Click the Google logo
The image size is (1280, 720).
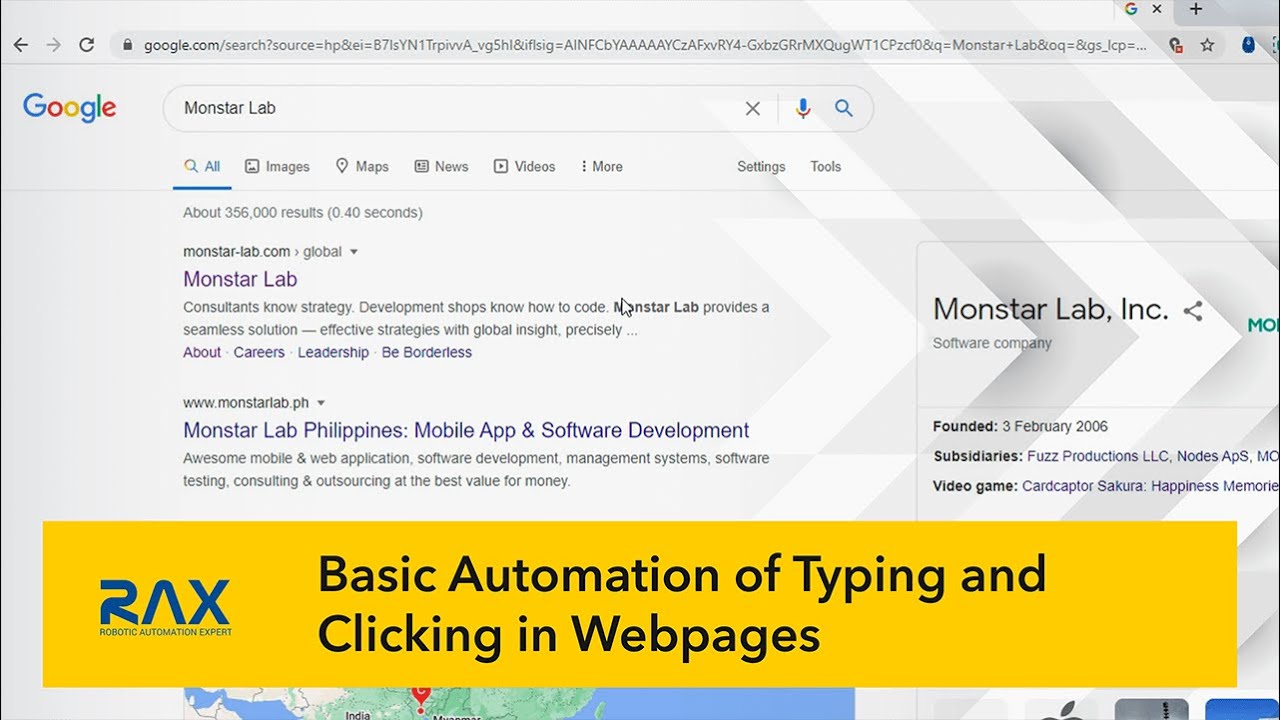(70, 107)
